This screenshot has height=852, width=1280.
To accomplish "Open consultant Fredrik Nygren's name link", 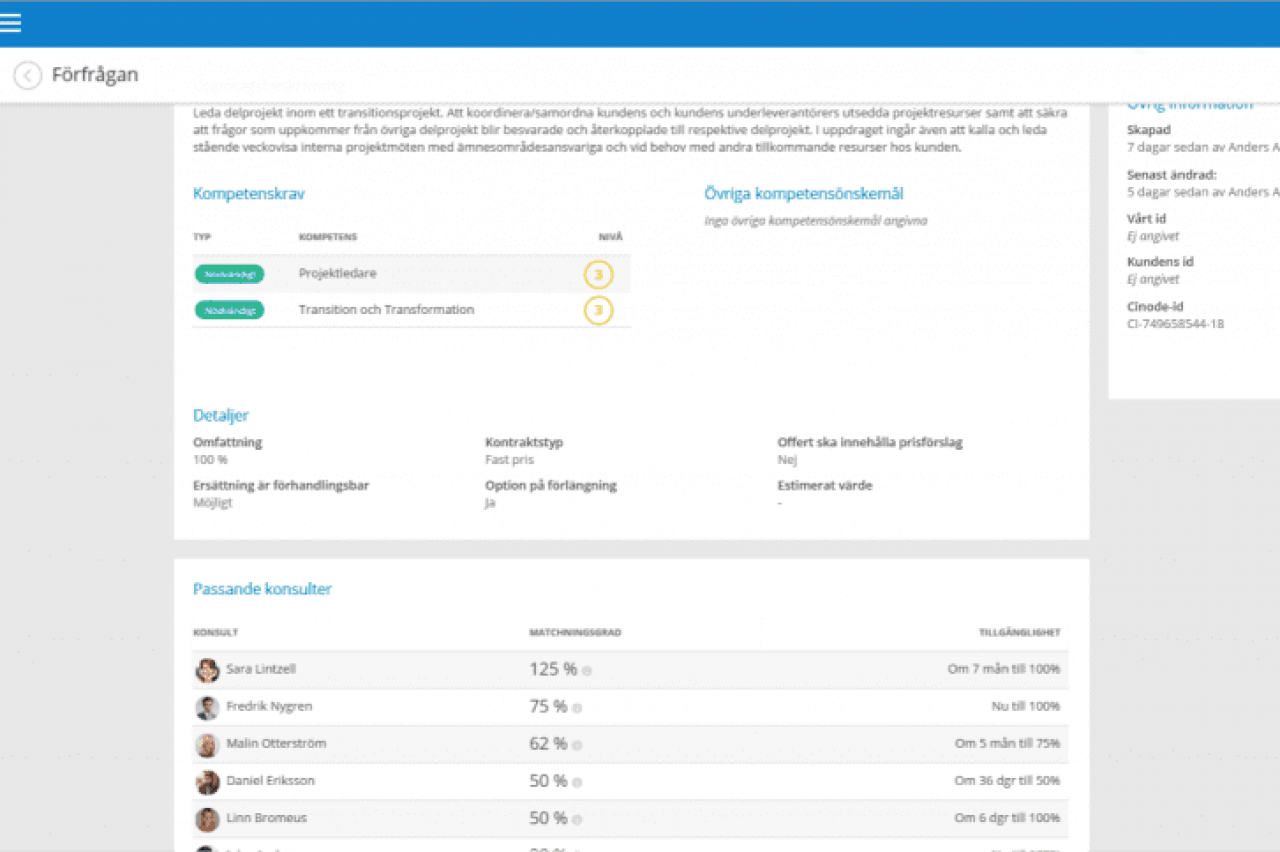I will pos(269,706).
